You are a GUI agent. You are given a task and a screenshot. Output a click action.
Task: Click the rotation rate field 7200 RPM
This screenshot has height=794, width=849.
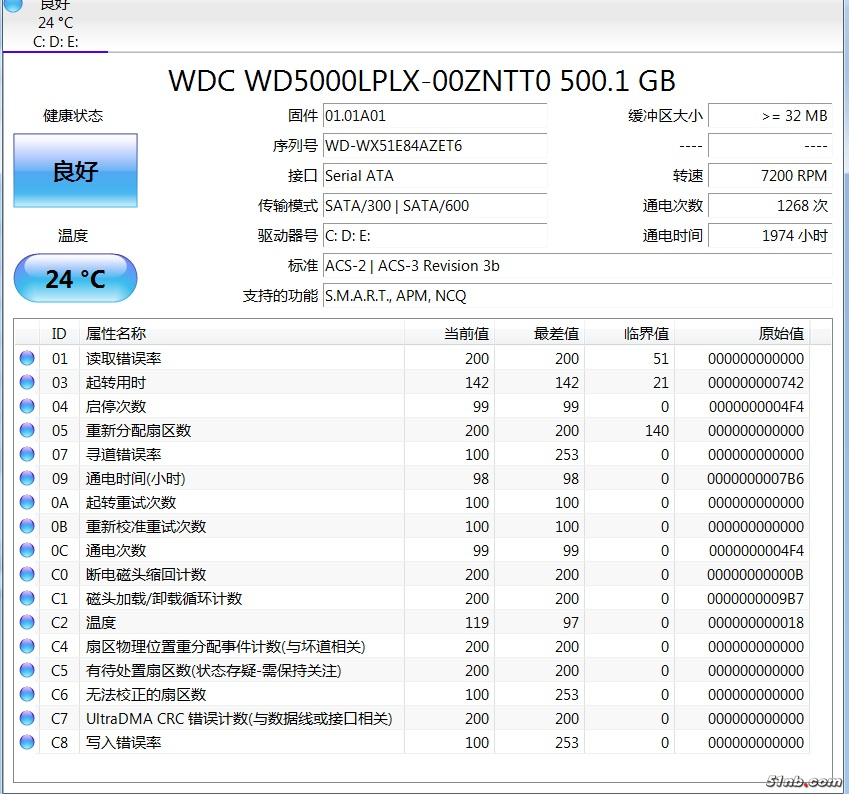tap(770, 176)
